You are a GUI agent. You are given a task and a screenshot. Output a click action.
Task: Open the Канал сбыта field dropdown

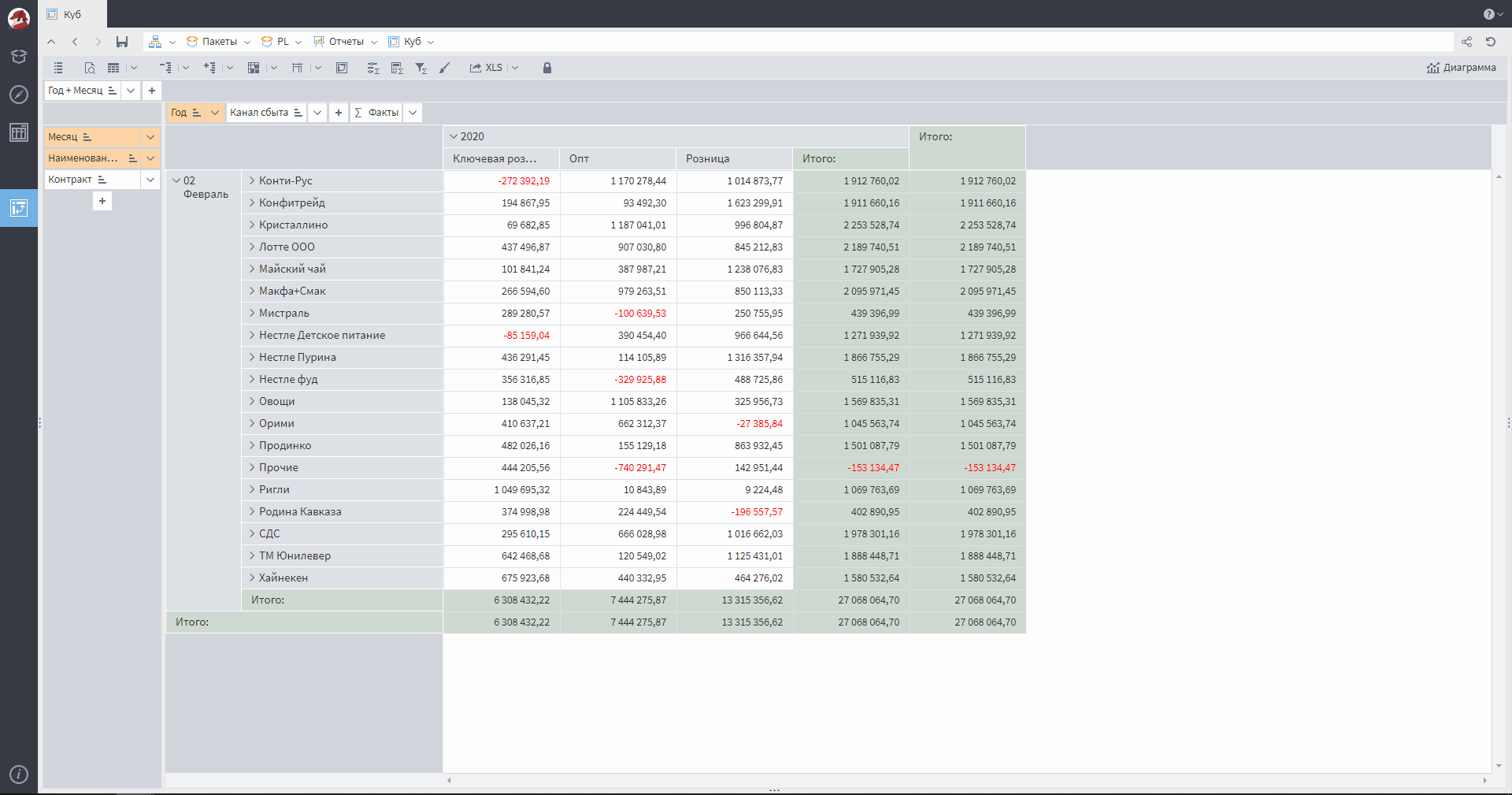317,113
